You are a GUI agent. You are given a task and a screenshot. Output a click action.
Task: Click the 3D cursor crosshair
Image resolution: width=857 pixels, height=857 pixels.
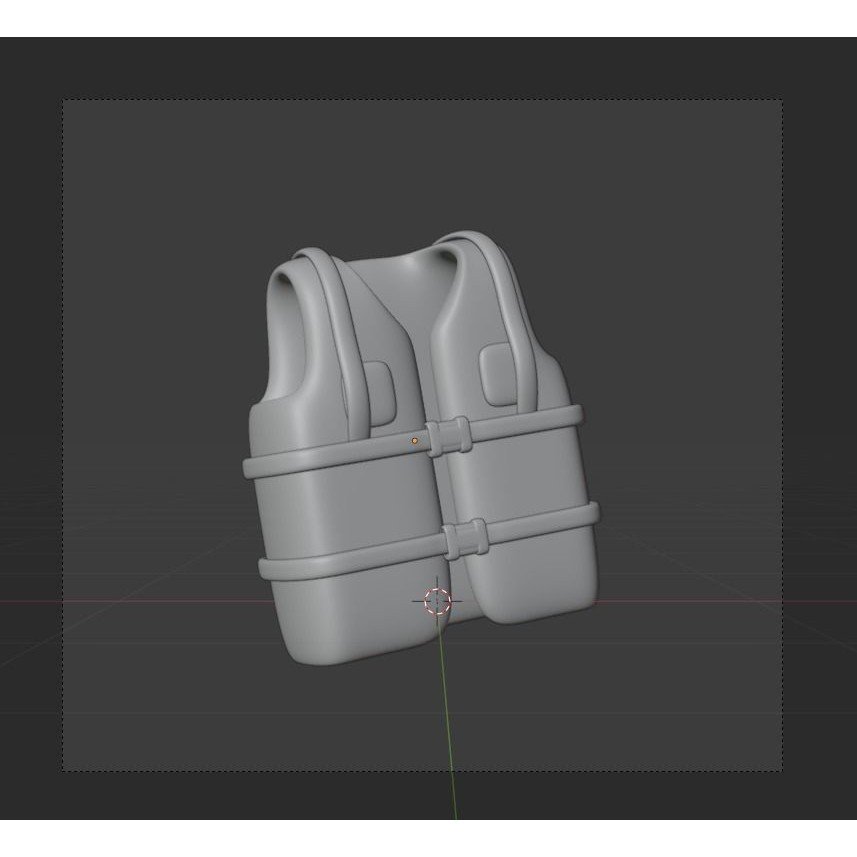(x=437, y=601)
